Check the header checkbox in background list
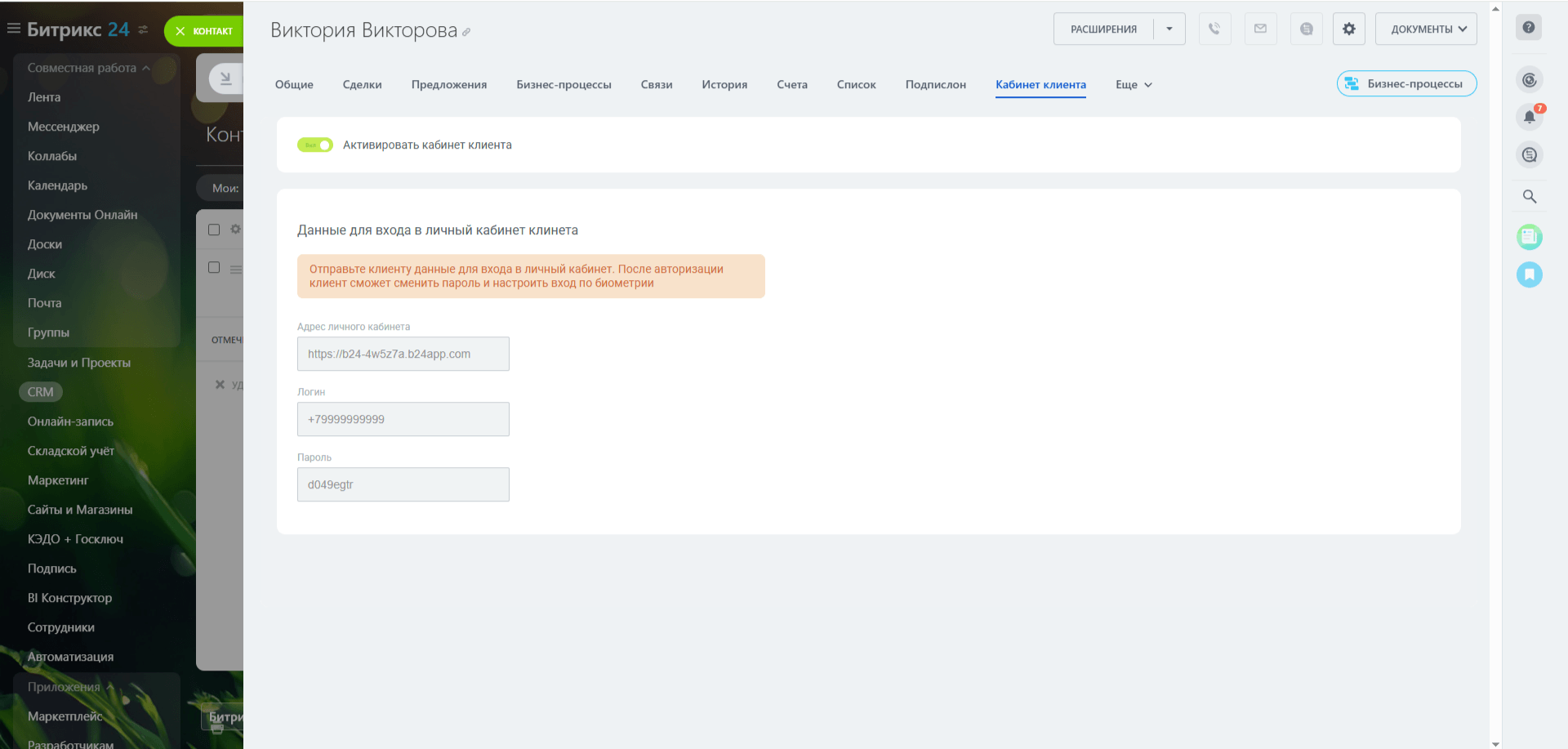 pyautogui.click(x=214, y=230)
